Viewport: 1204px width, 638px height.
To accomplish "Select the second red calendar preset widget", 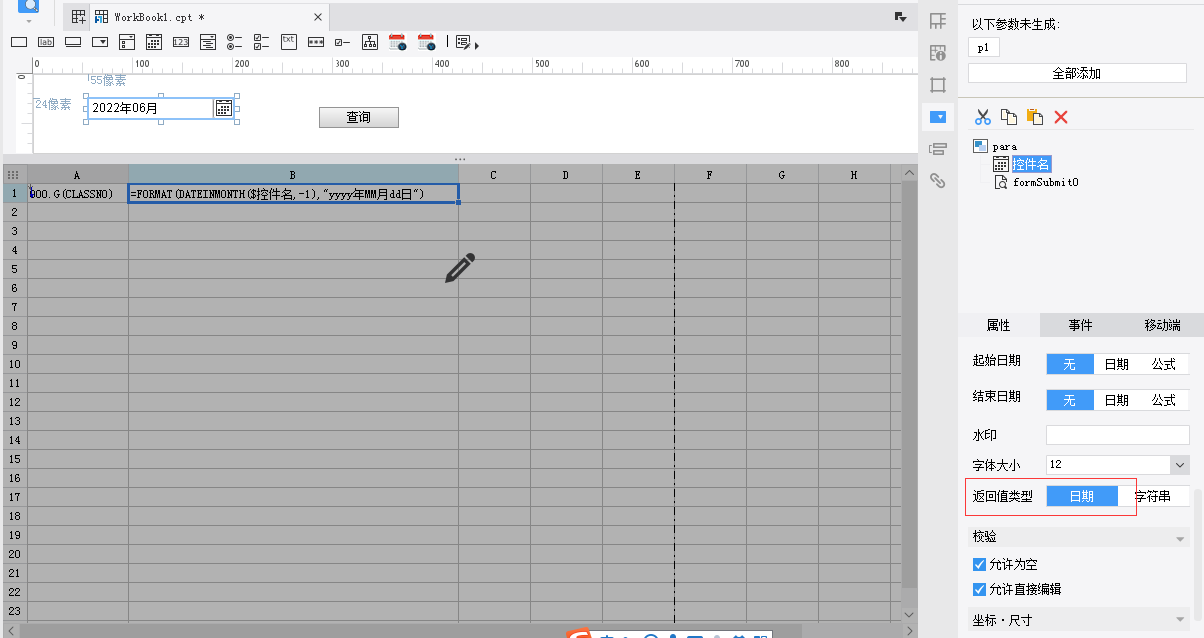I will pos(426,42).
